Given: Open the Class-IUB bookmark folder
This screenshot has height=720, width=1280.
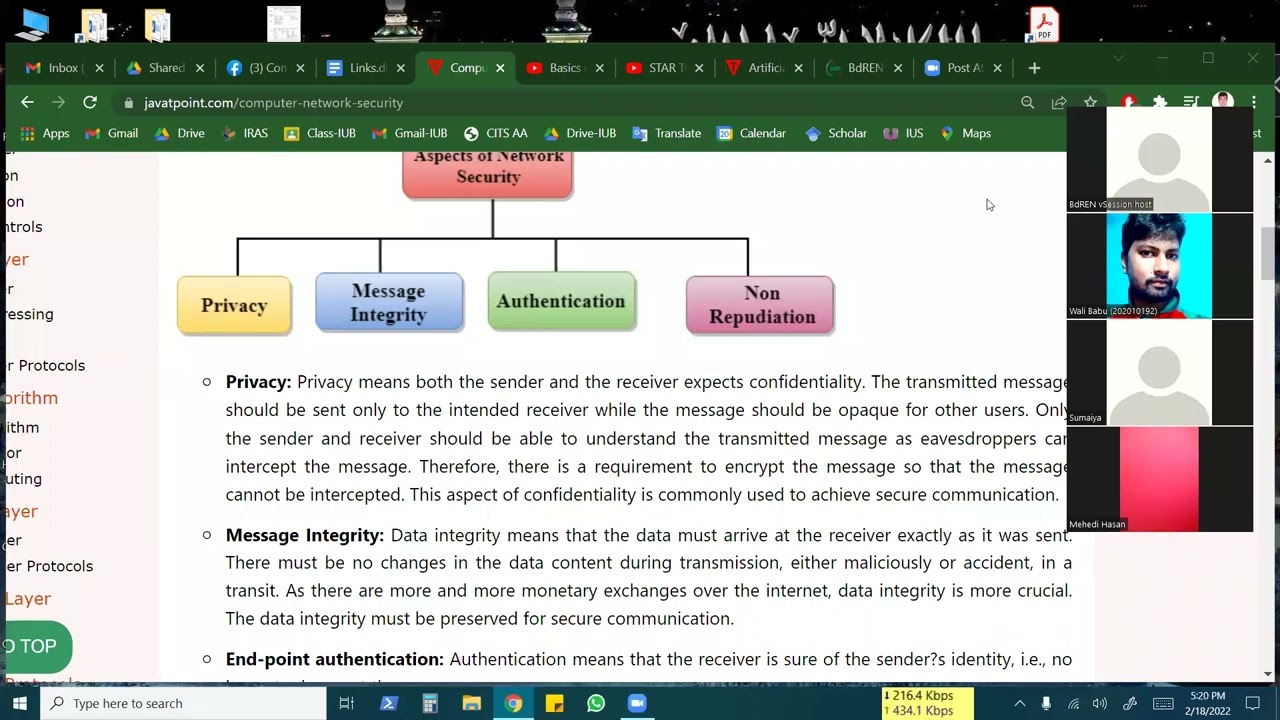Looking at the screenshot, I should tap(319, 133).
